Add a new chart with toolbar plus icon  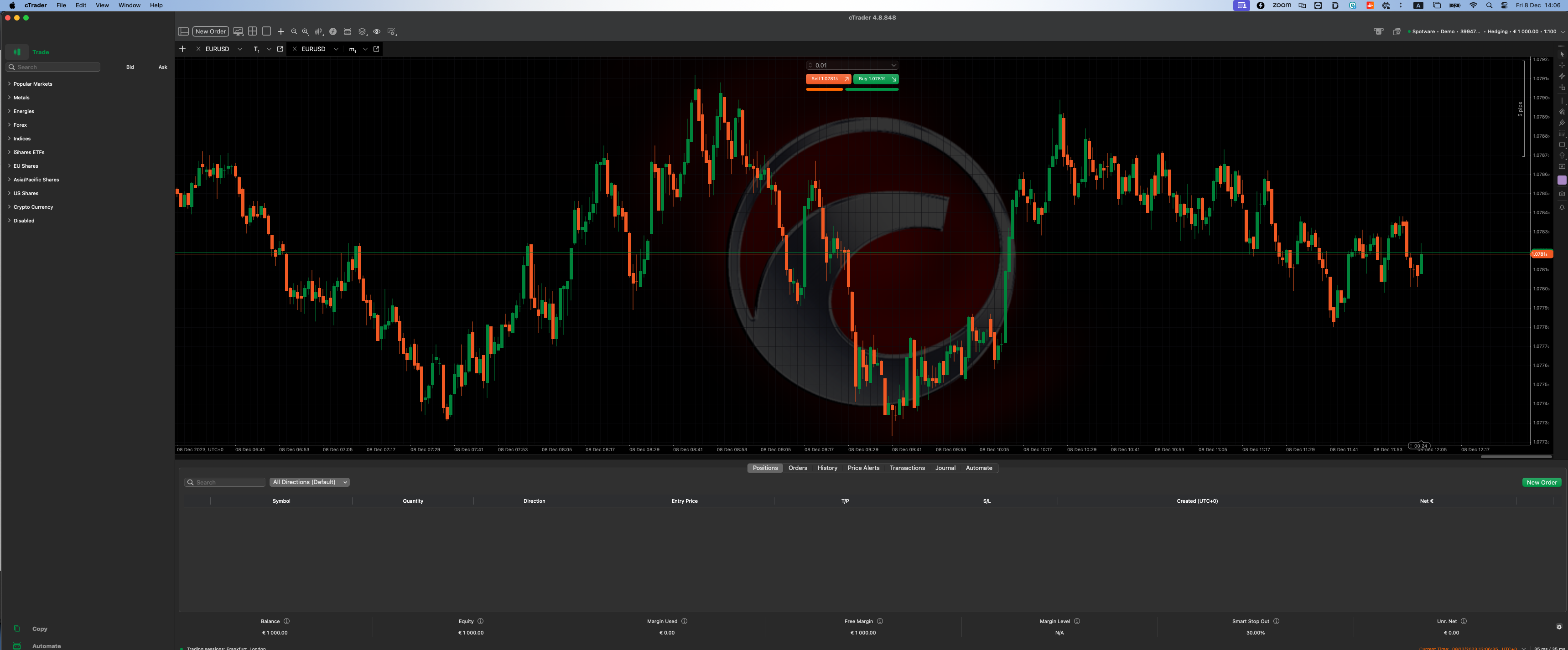pyautogui.click(x=280, y=31)
